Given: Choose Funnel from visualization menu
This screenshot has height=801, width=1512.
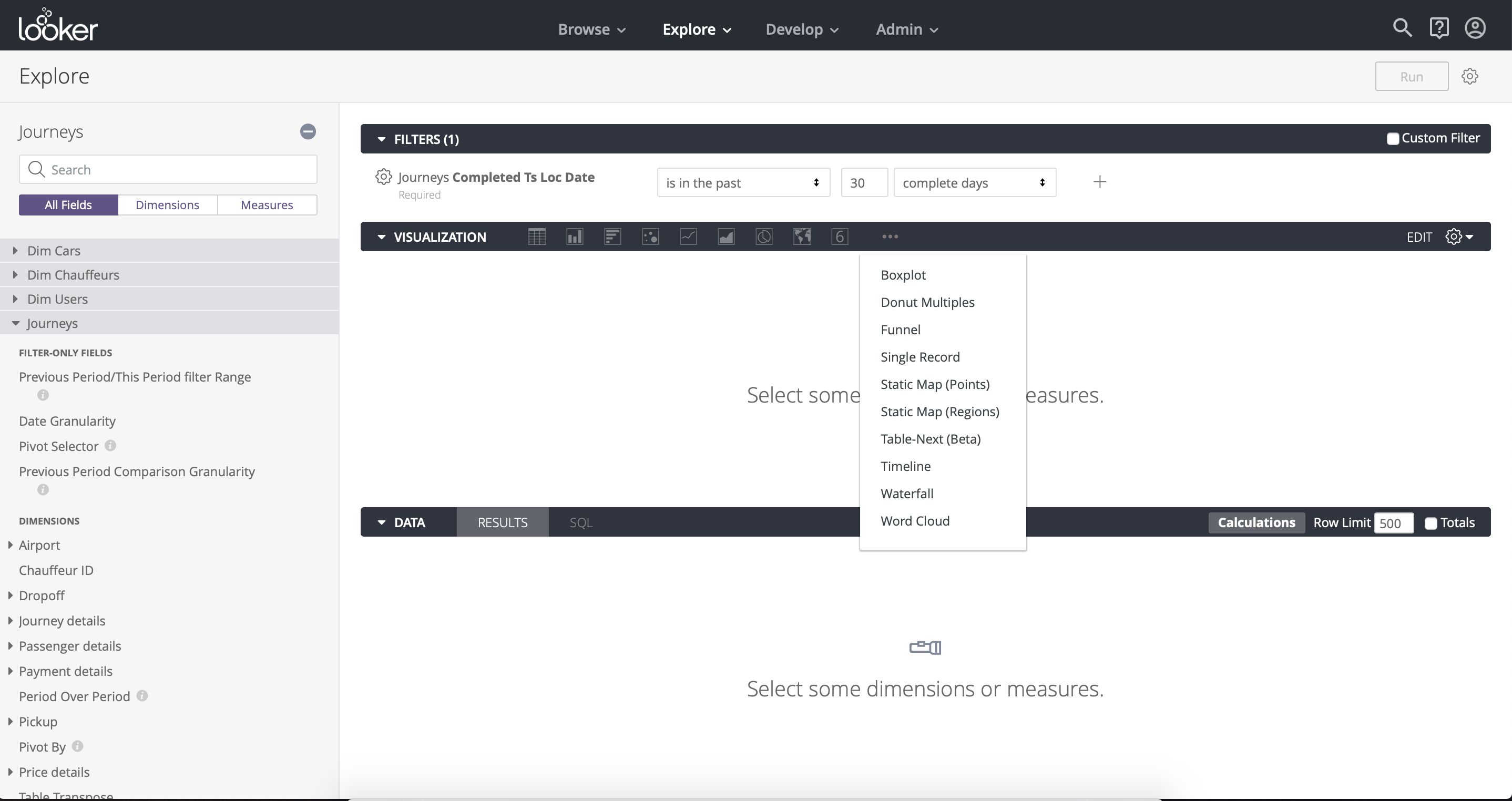Looking at the screenshot, I should coord(900,330).
